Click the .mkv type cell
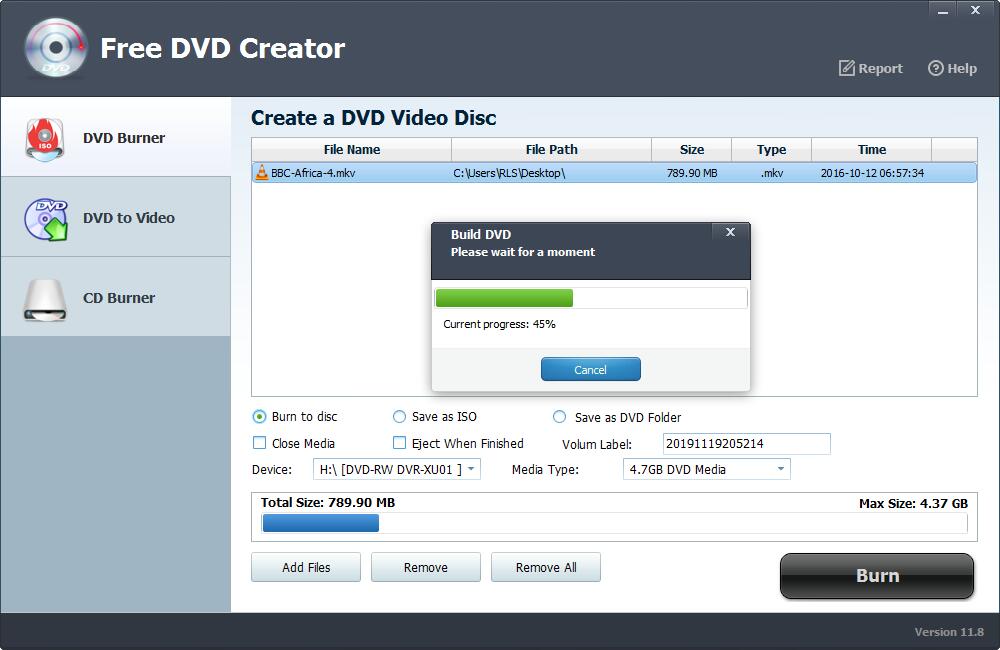 coord(772,173)
